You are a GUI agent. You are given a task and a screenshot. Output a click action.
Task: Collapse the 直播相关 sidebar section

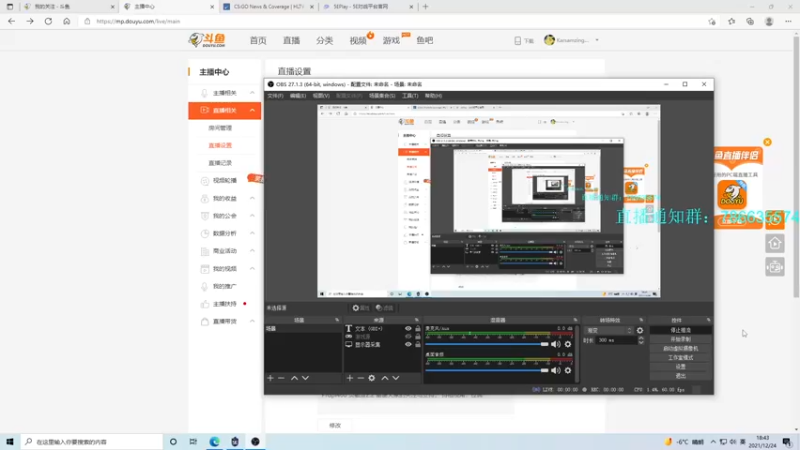[252, 110]
